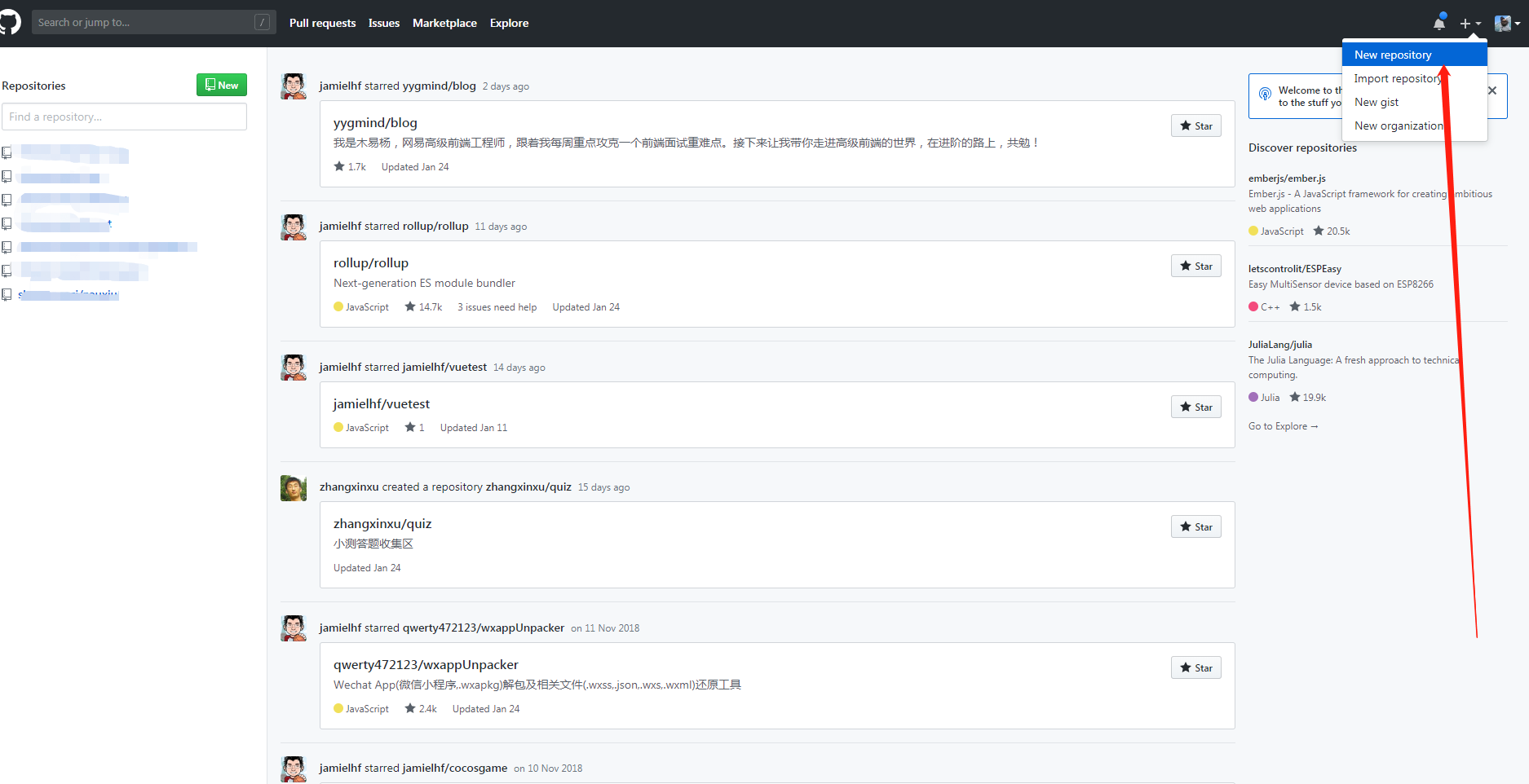Viewport: 1529px width, 784px height.
Task: Open 14.7k stargazers count on rollup
Action: pyautogui.click(x=423, y=306)
